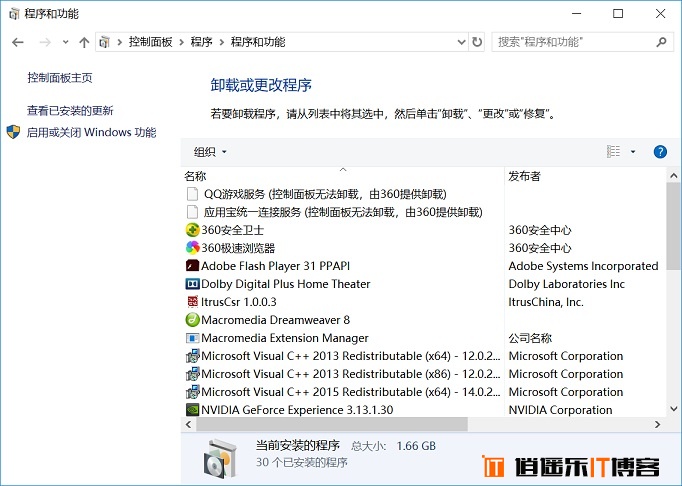Click the search box for 程序和功能

(x=583, y=42)
